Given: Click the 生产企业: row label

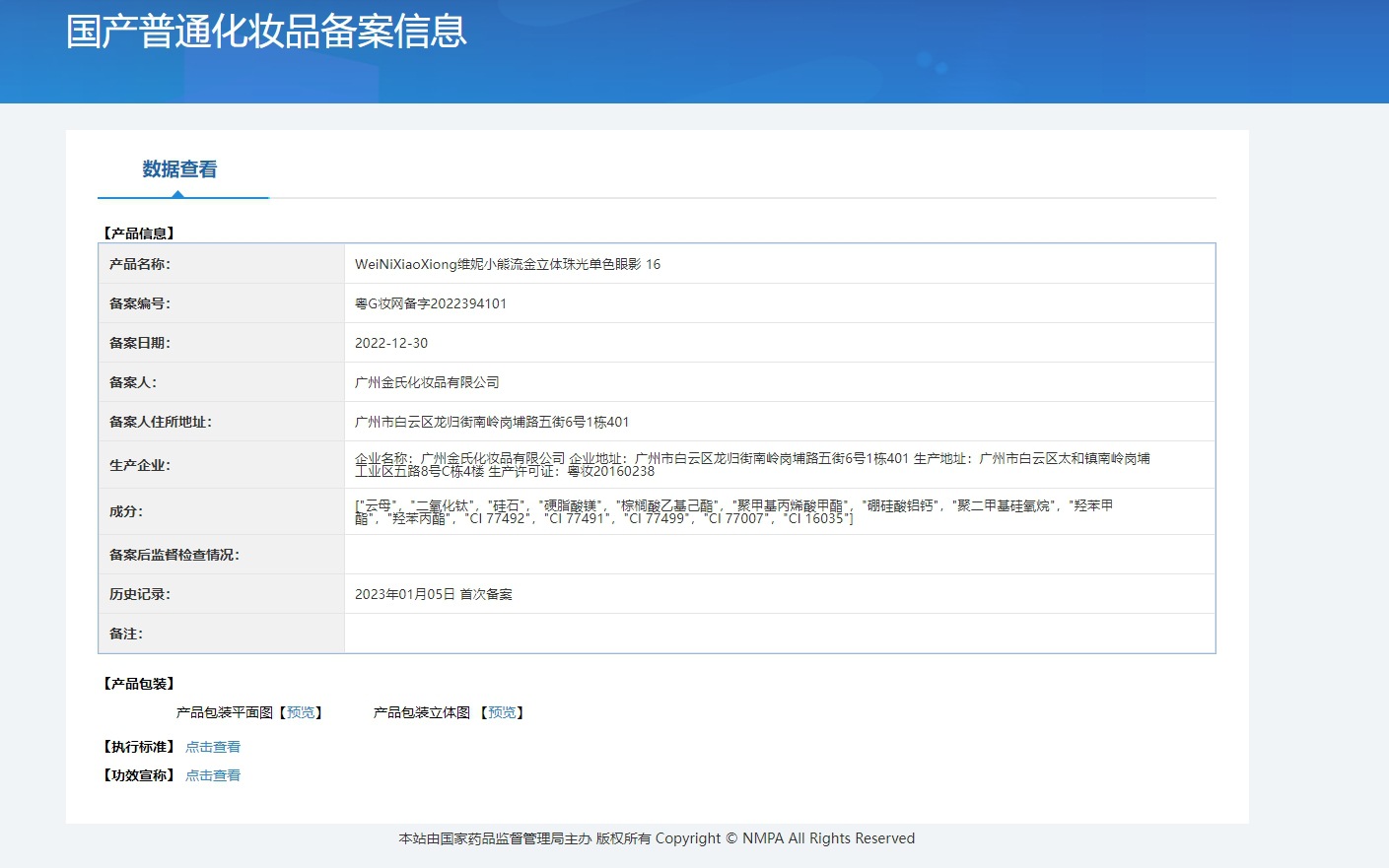Looking at the screenshot, I should pyautogui.click(x=140, y=465).
